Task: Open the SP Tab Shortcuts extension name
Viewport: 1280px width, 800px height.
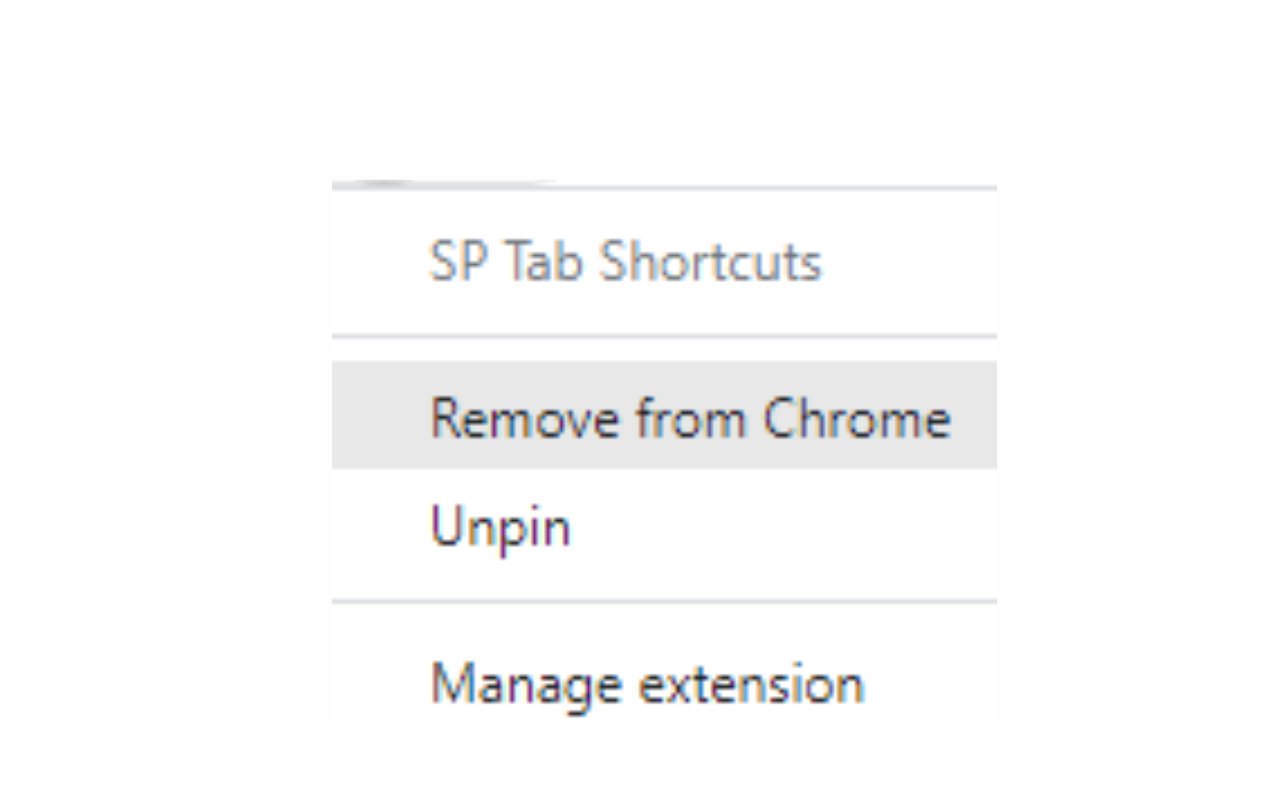Action: tap(625, 263)
